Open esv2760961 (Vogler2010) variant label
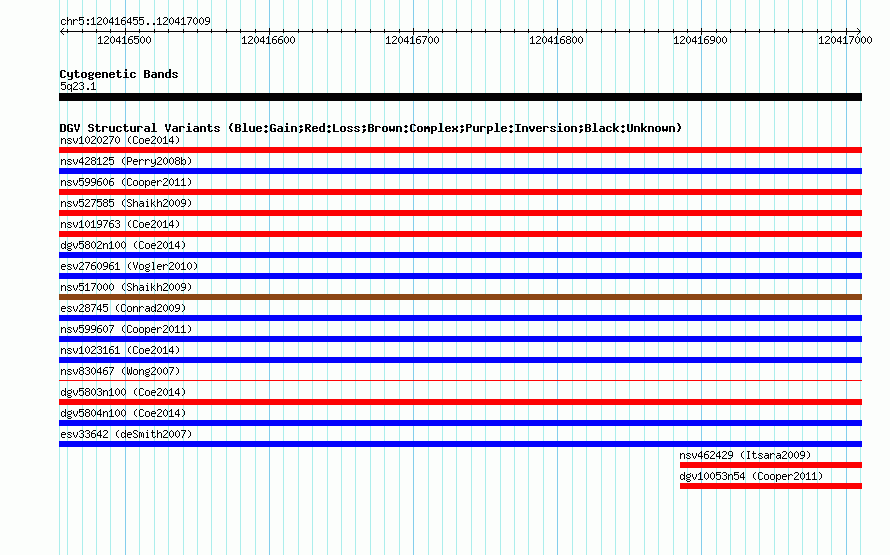890x555 pixels. pos(129,266)
